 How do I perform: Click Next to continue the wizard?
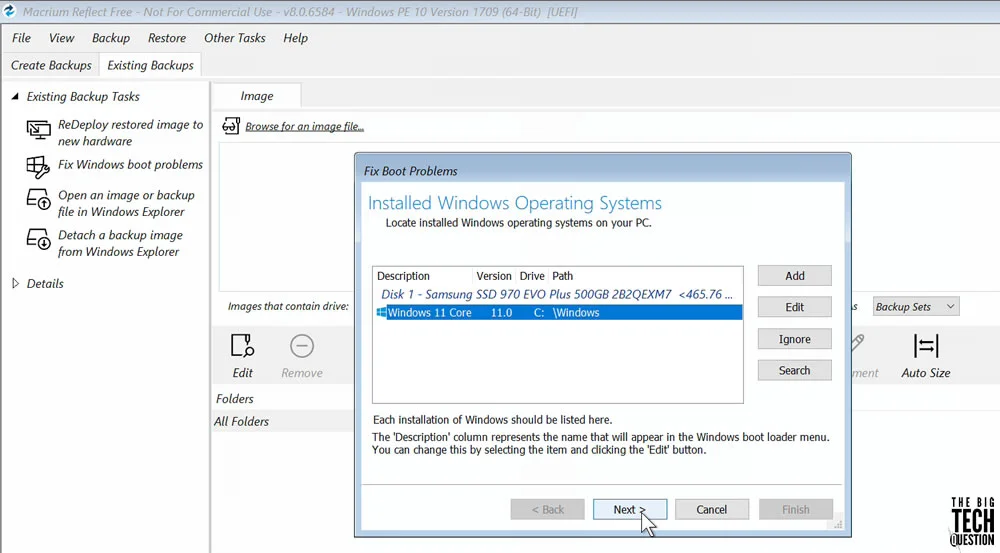[x=630, y=509]
